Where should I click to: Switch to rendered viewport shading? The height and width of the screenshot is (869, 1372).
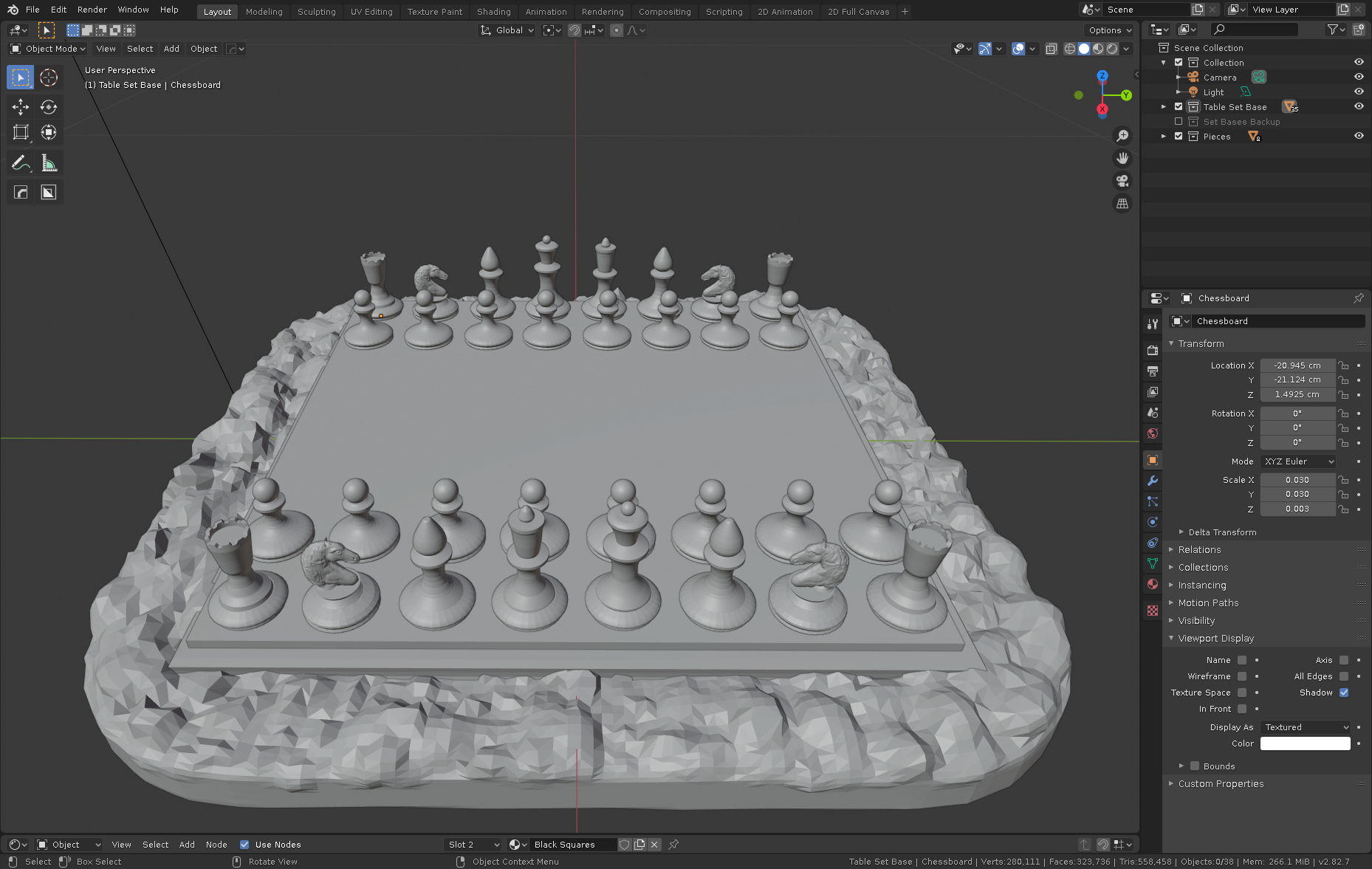1112,49
